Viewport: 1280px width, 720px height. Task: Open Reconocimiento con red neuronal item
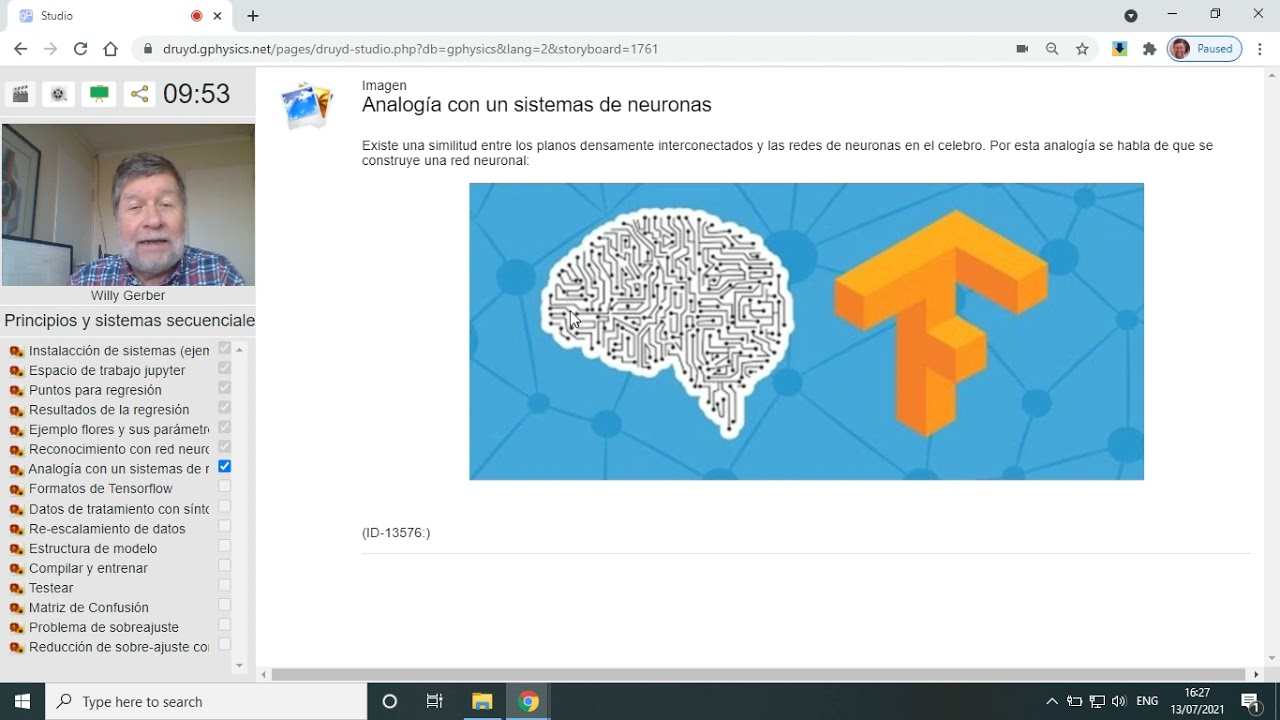pyautogui.click(x=119, y=449)
